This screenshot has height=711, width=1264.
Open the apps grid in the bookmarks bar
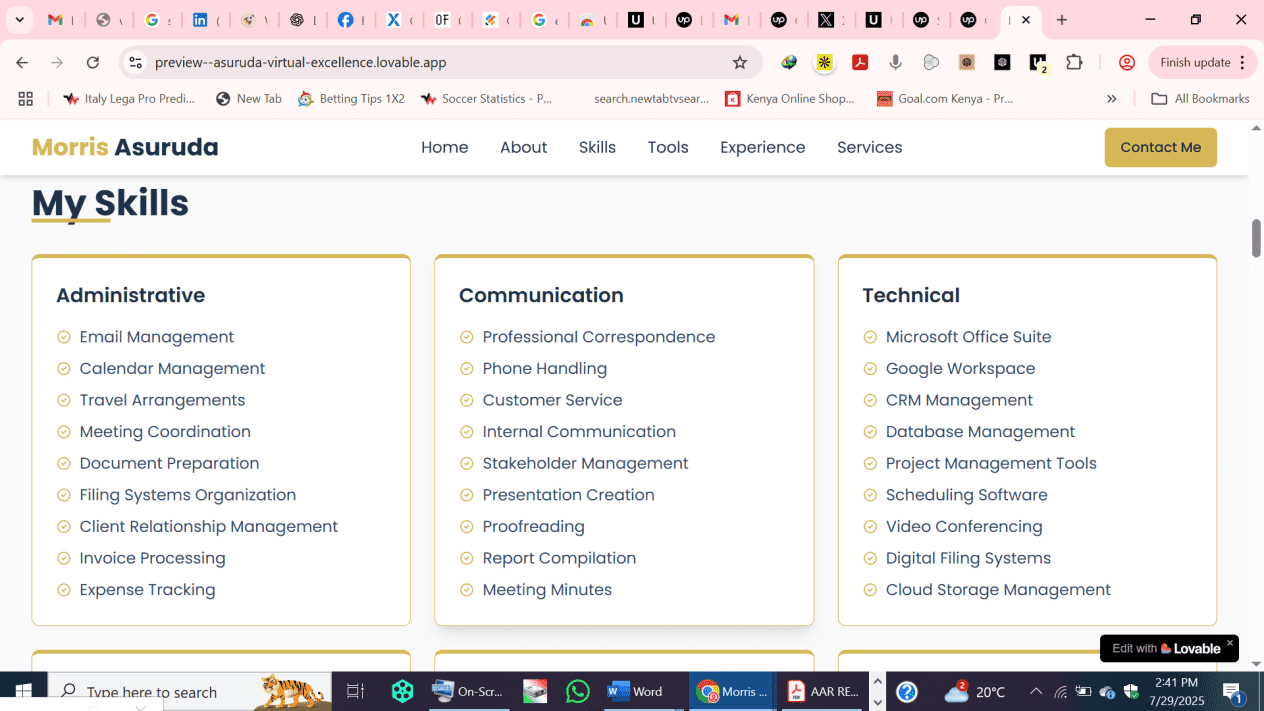26,98
